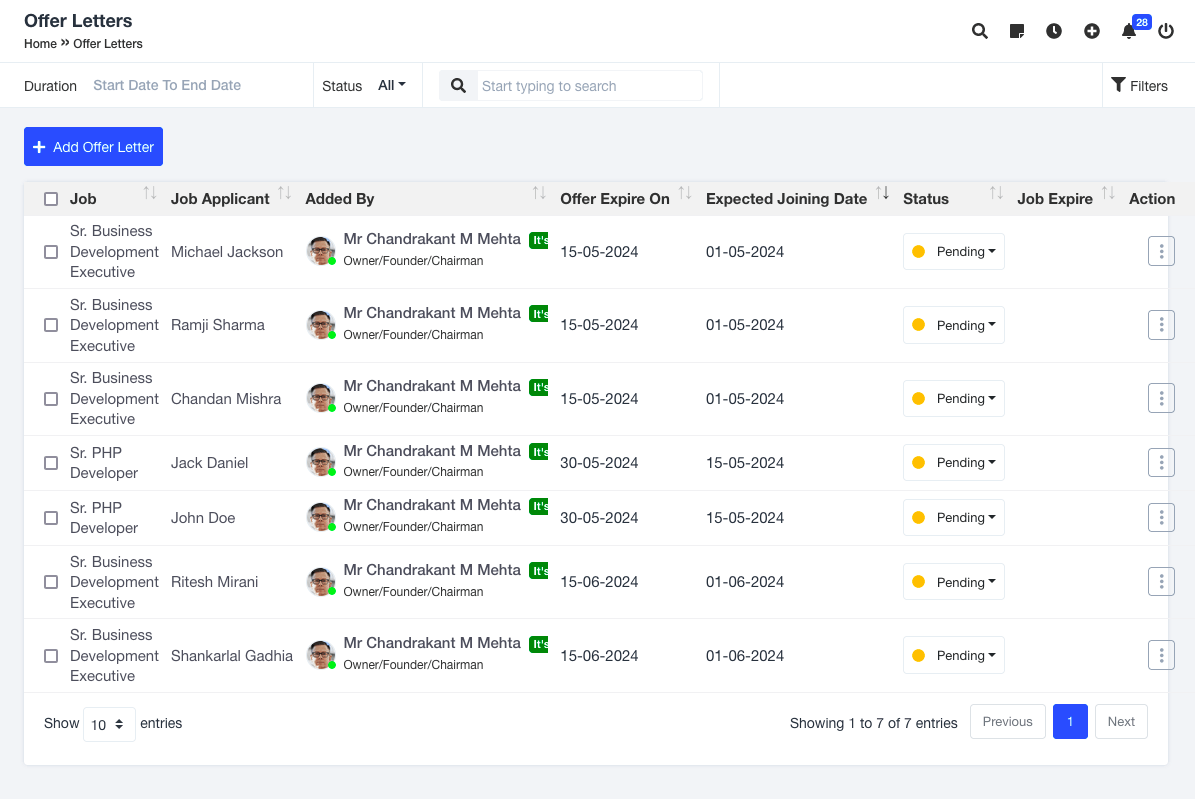Screen dimensions: 1195x799
Task: Expand the Status All filter dropdown
Action: [391, 86]
